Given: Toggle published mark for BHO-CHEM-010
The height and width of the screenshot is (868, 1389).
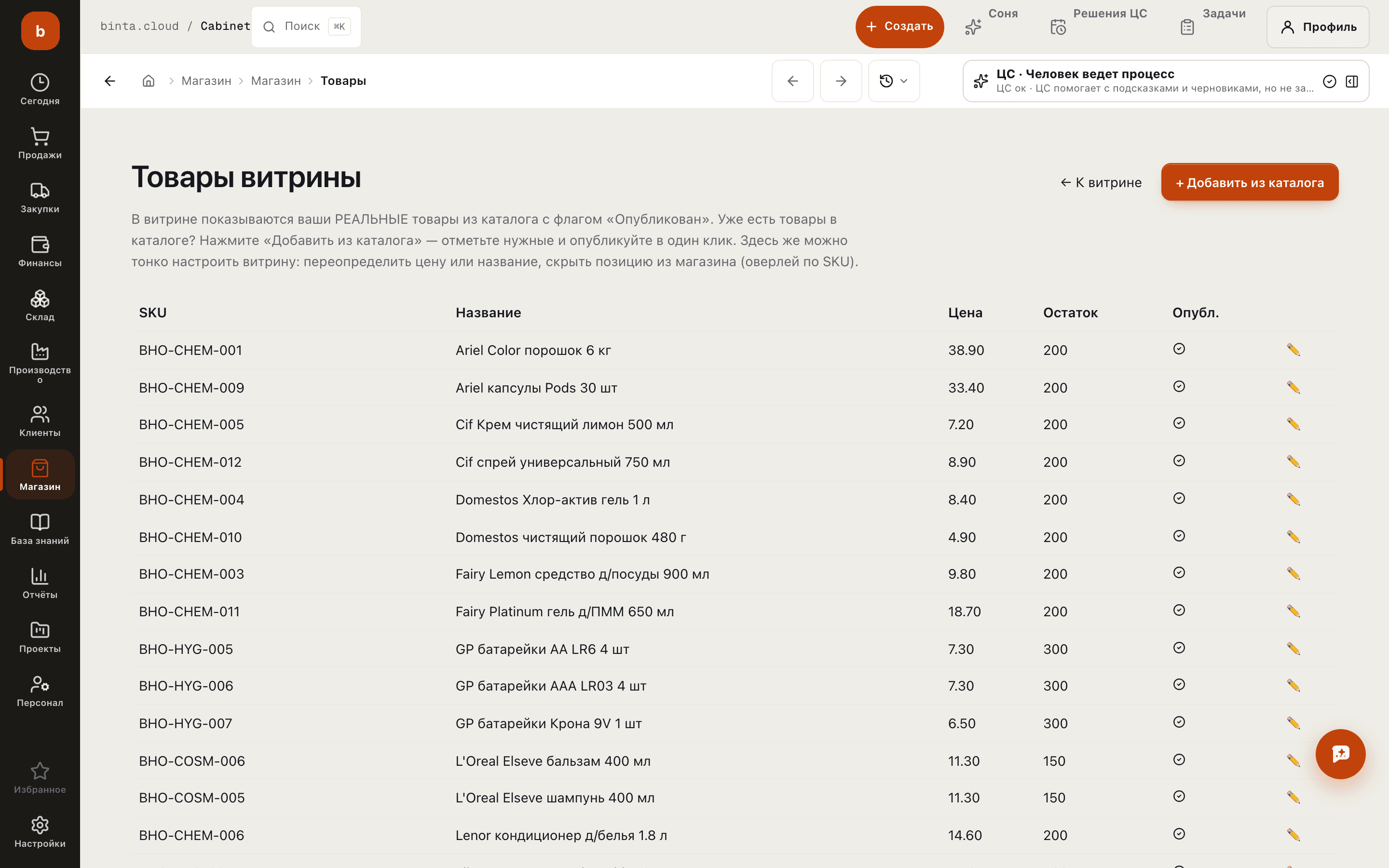Looking at the screenshot, I should tap(1179, 536).
